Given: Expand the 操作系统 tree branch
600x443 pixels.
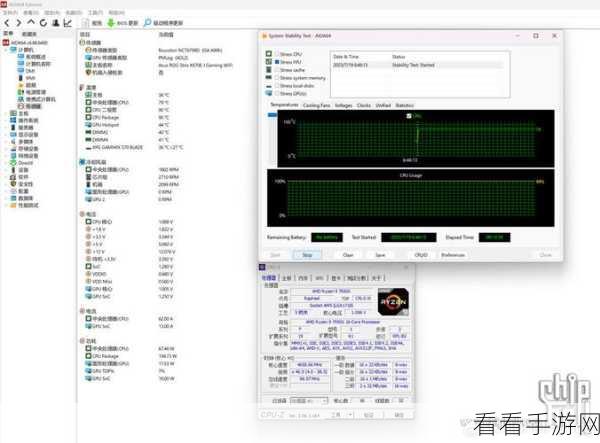Looking at the screenshot, I should [x=6, y=121].
